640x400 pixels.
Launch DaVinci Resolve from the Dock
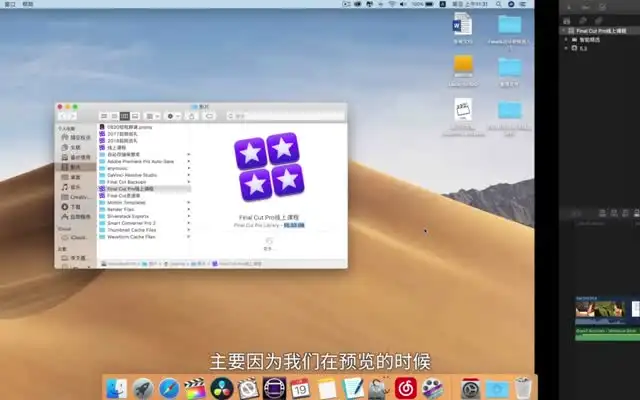click(222, 387)
